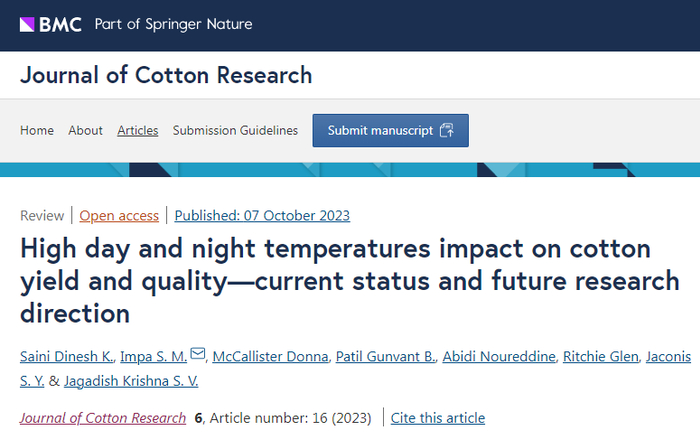View author Patil Gunvant B.
The height and width of the screenshot is (440, 700).
click(383, 355)
